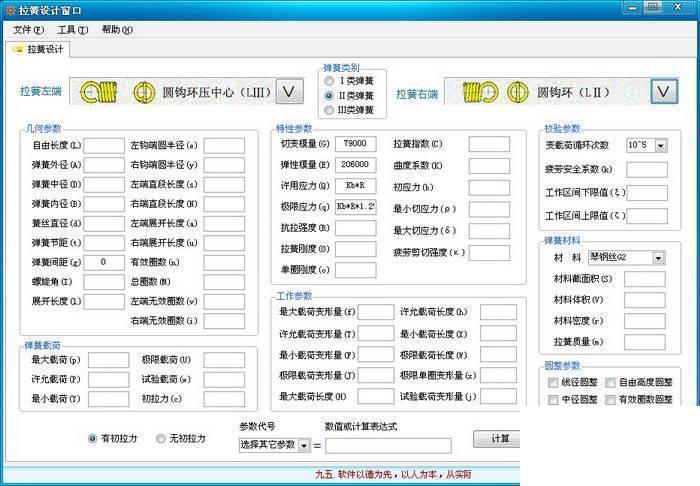
Task: Click the 疲劳剪切强度 input field
Action: [x=489, y=253]
